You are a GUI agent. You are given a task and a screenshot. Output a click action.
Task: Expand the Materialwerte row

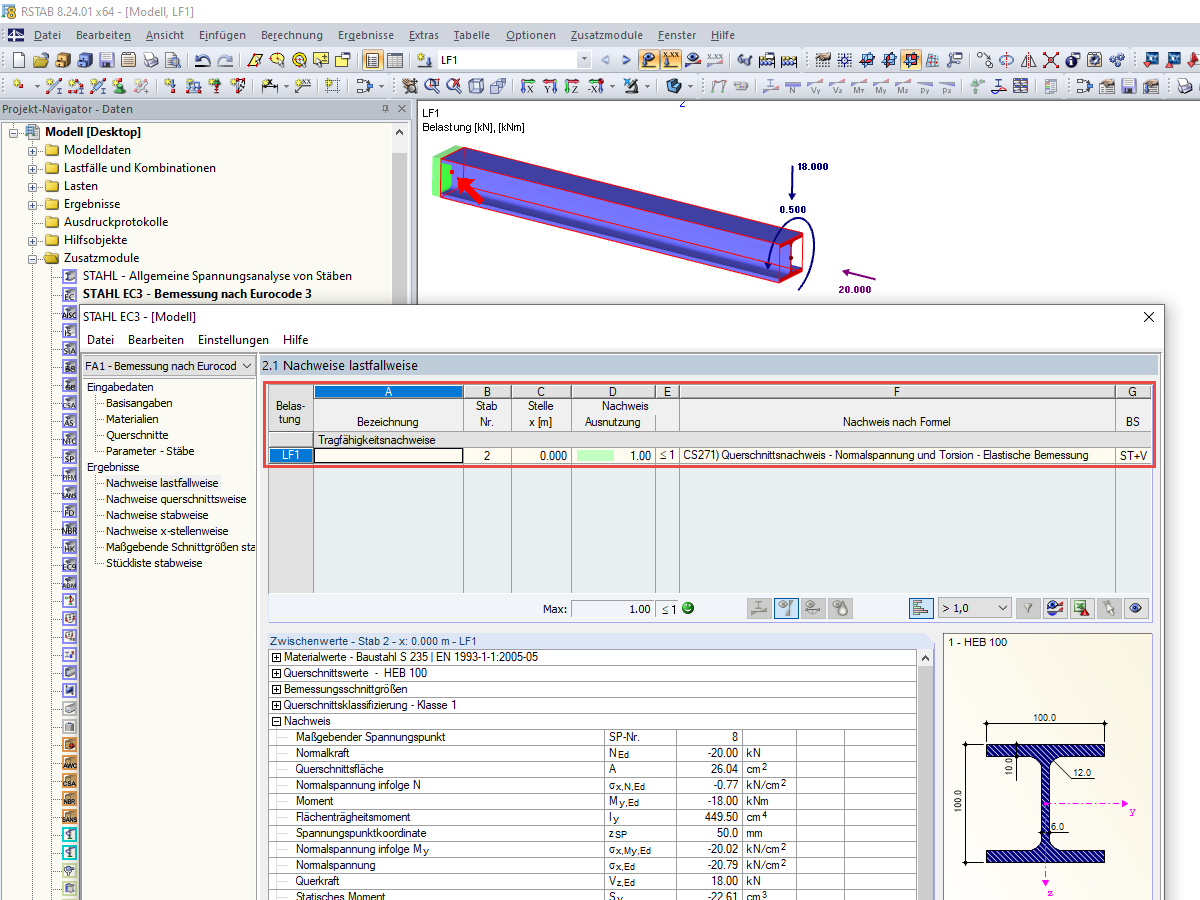tap(276, 657)
